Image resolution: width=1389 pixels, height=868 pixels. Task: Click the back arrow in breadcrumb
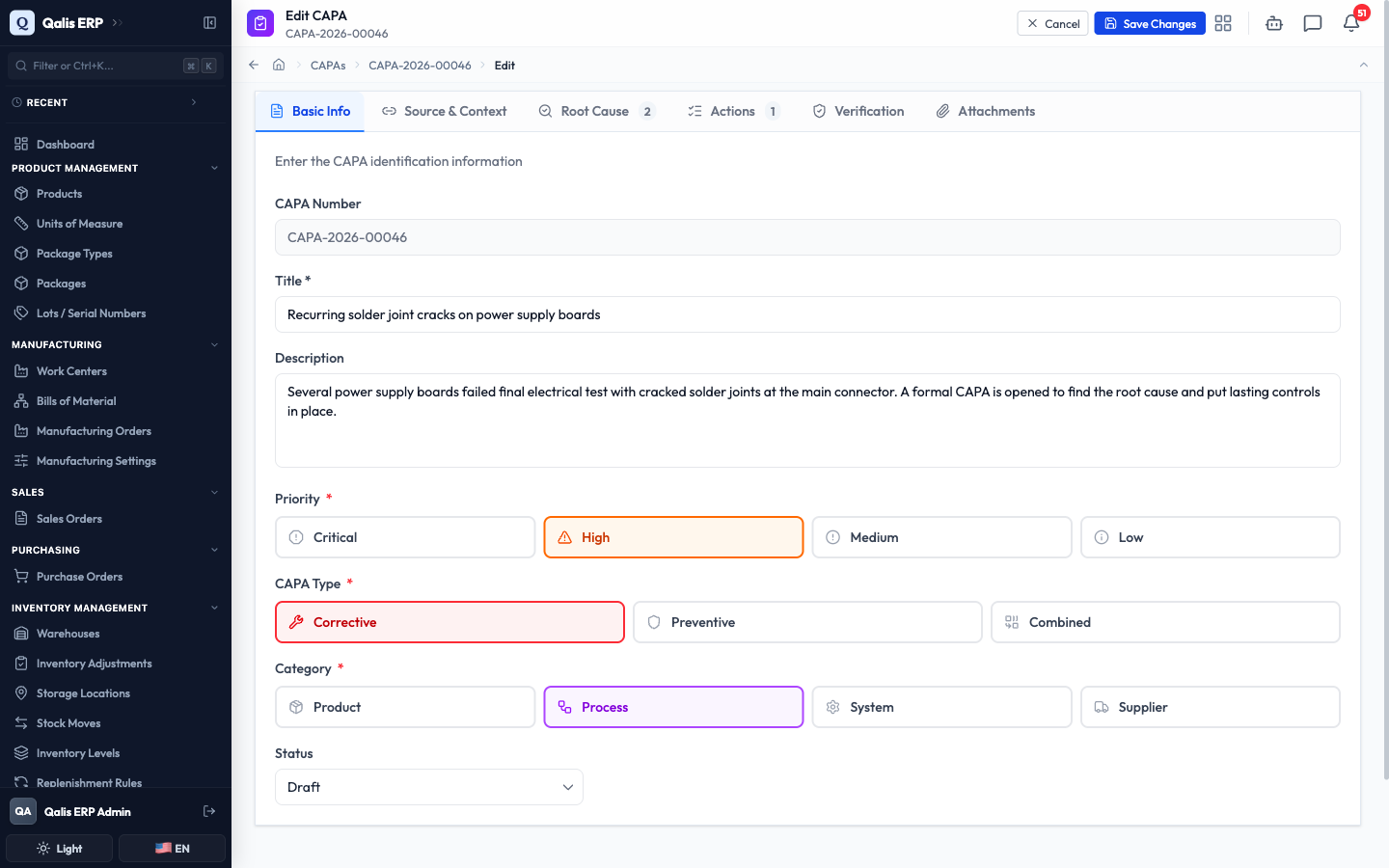pos(254,65)
